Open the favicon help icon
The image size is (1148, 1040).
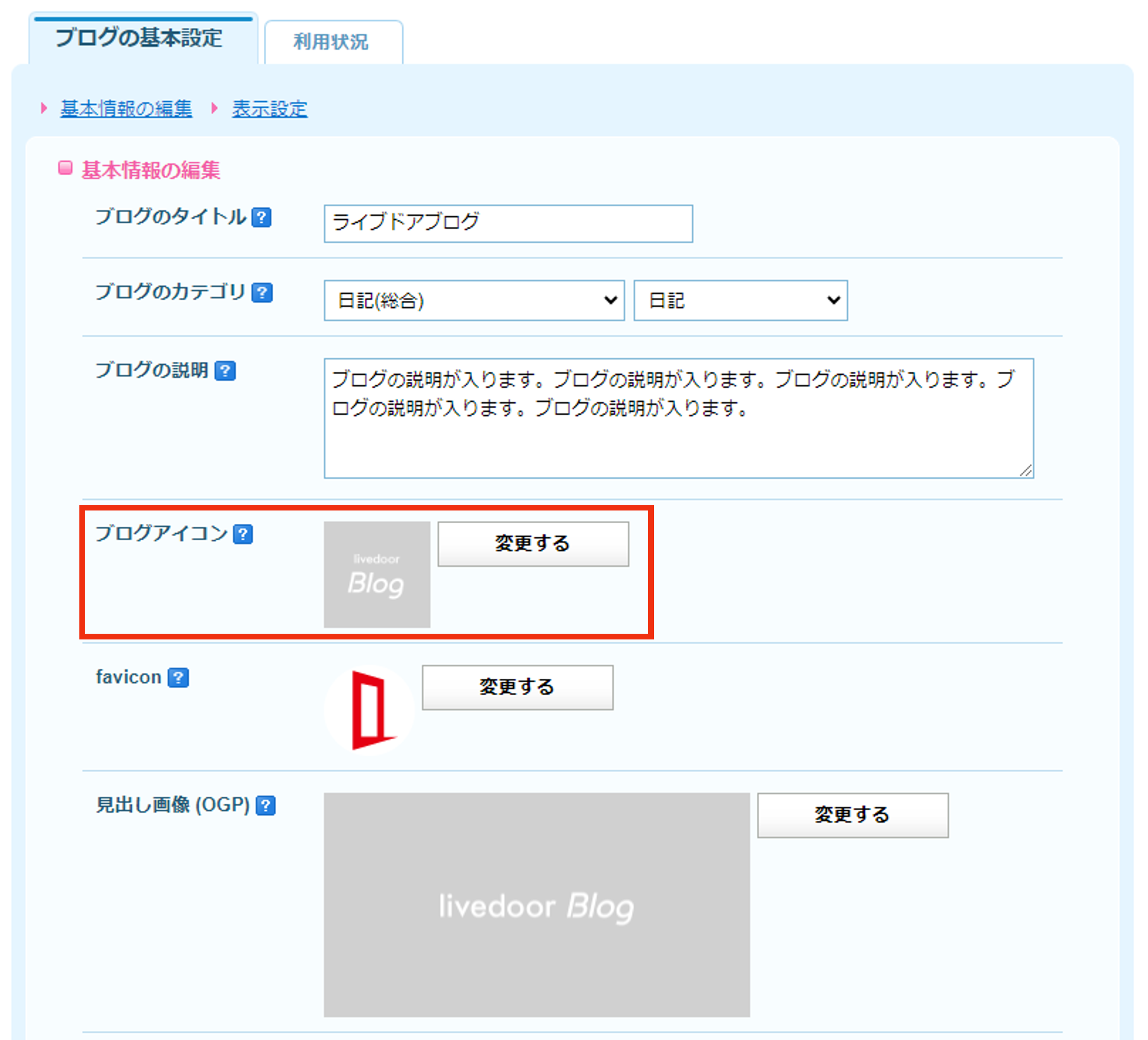point(178,677)
